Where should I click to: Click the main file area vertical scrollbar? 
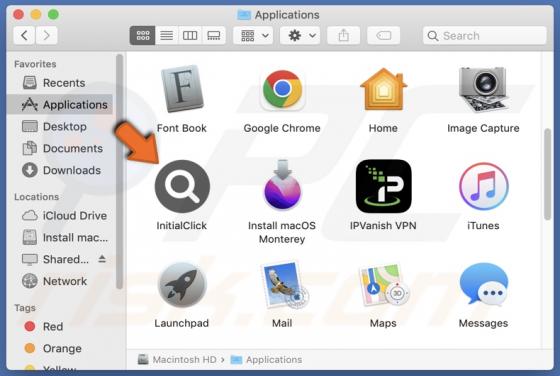click(548, 175)
